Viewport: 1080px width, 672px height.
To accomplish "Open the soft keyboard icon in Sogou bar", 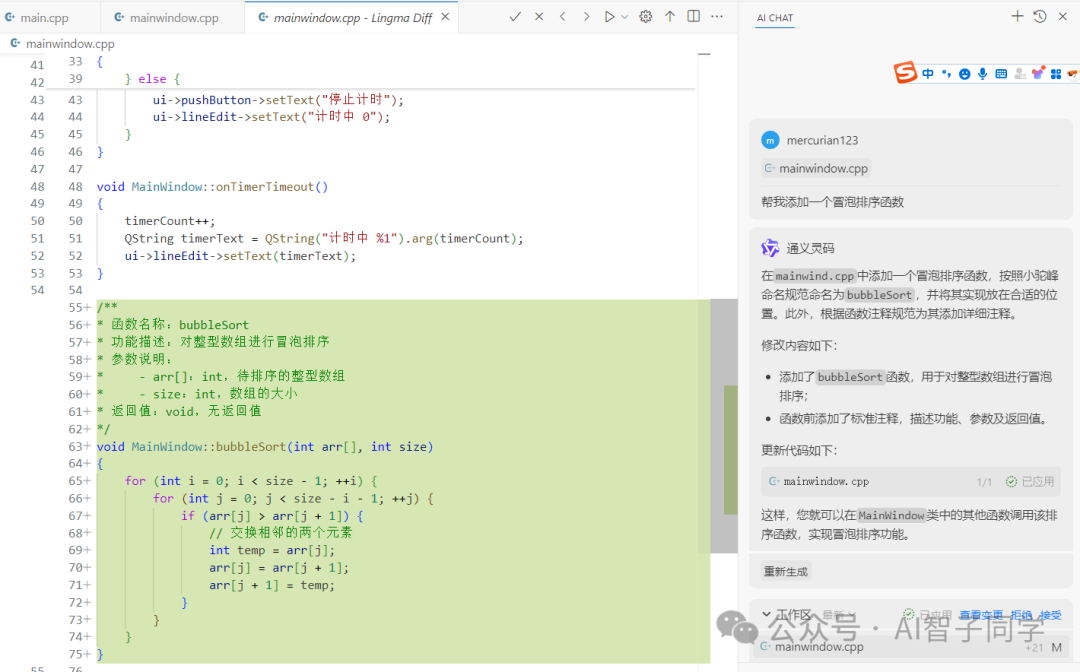I will pos(1001,74).
